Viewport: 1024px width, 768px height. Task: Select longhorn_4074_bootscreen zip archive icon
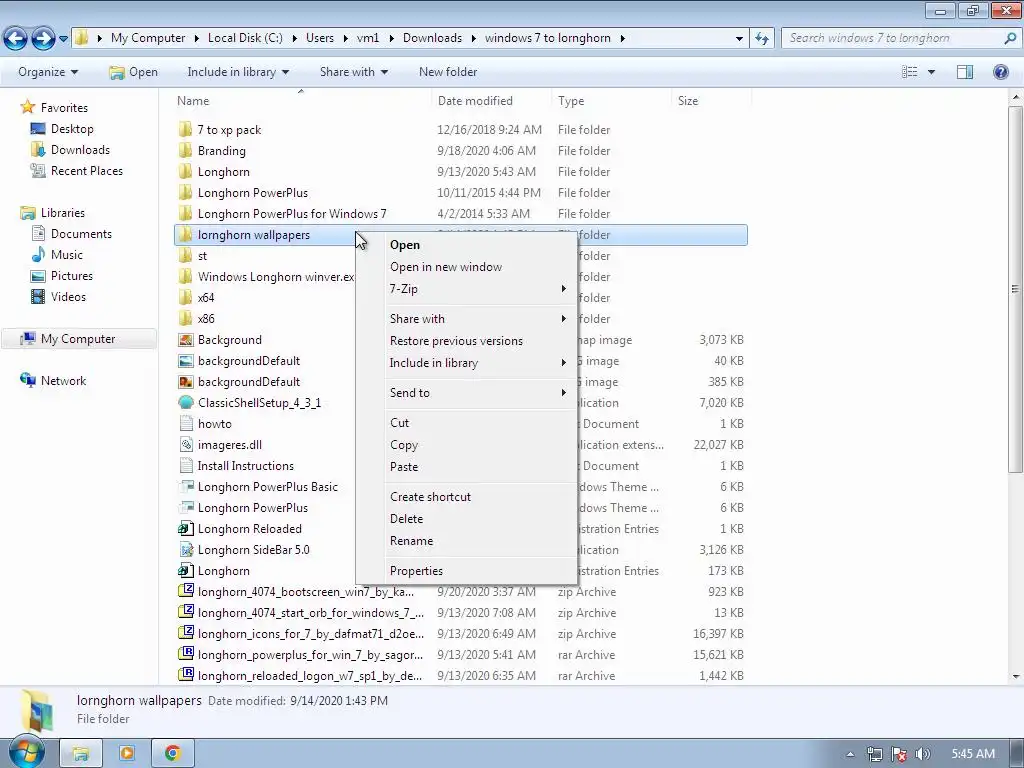point(185,592)
